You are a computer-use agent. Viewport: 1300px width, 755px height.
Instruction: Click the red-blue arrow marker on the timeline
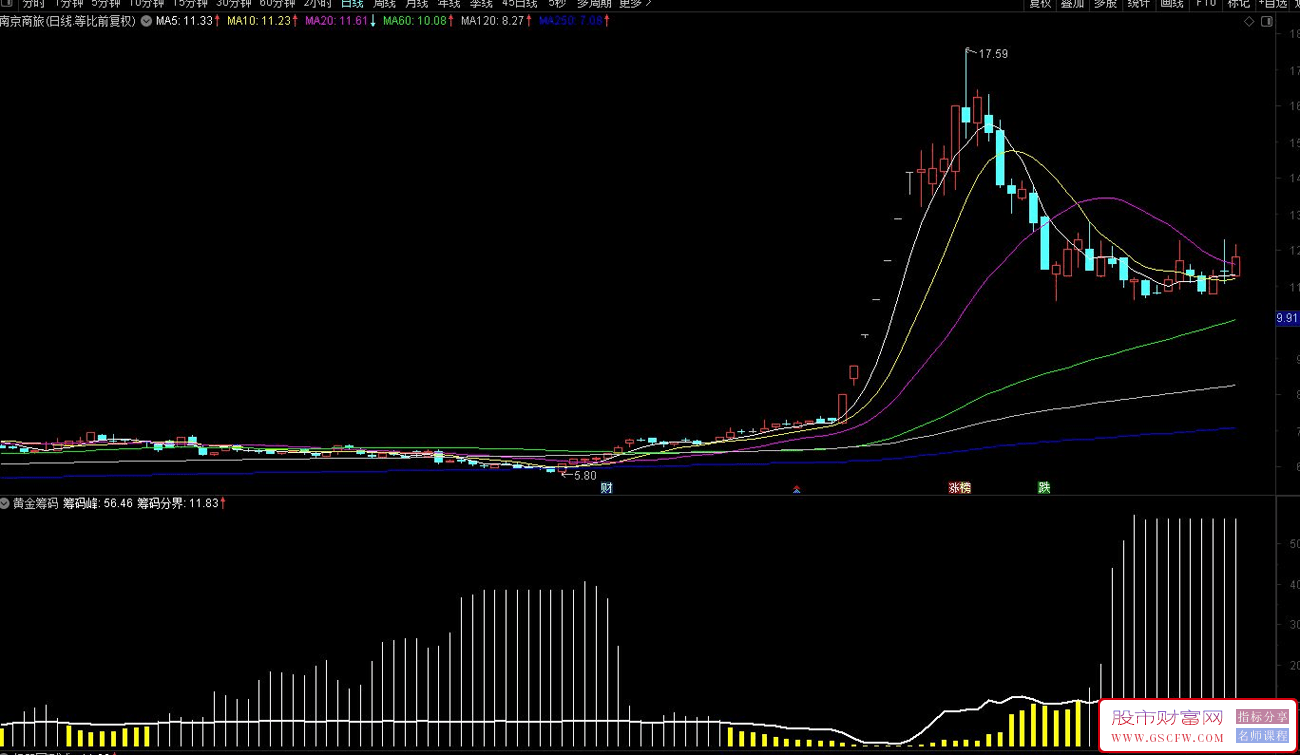click(x=796, y=489)
